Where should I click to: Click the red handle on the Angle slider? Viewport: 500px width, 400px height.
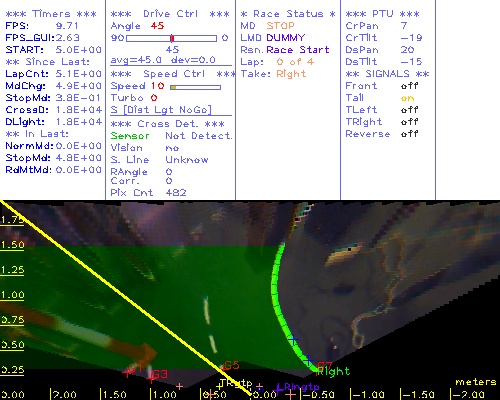point(172,38)
